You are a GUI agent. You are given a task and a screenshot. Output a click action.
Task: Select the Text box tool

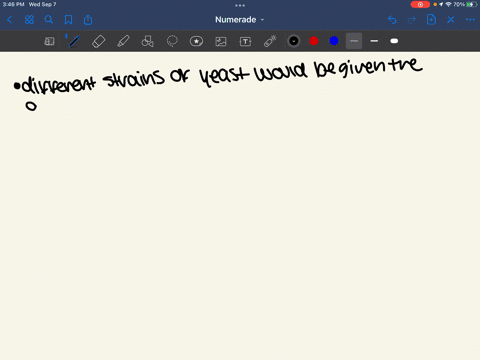click(x=245, y=41)
